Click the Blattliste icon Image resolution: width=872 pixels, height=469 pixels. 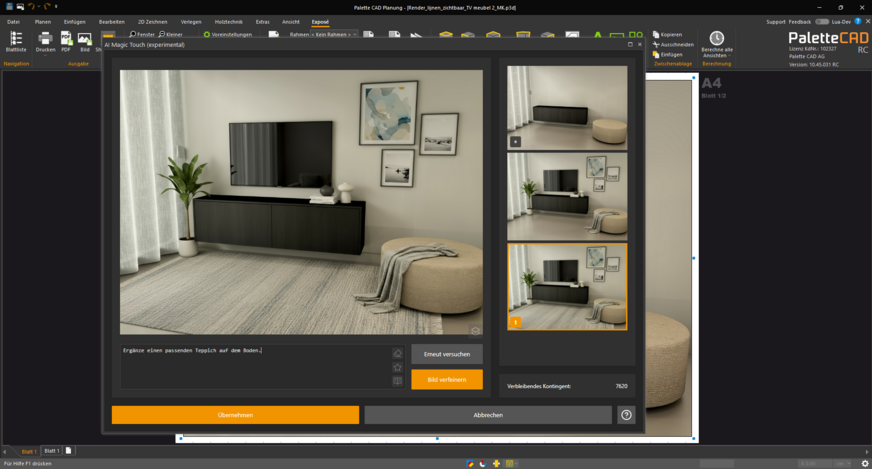16,38
